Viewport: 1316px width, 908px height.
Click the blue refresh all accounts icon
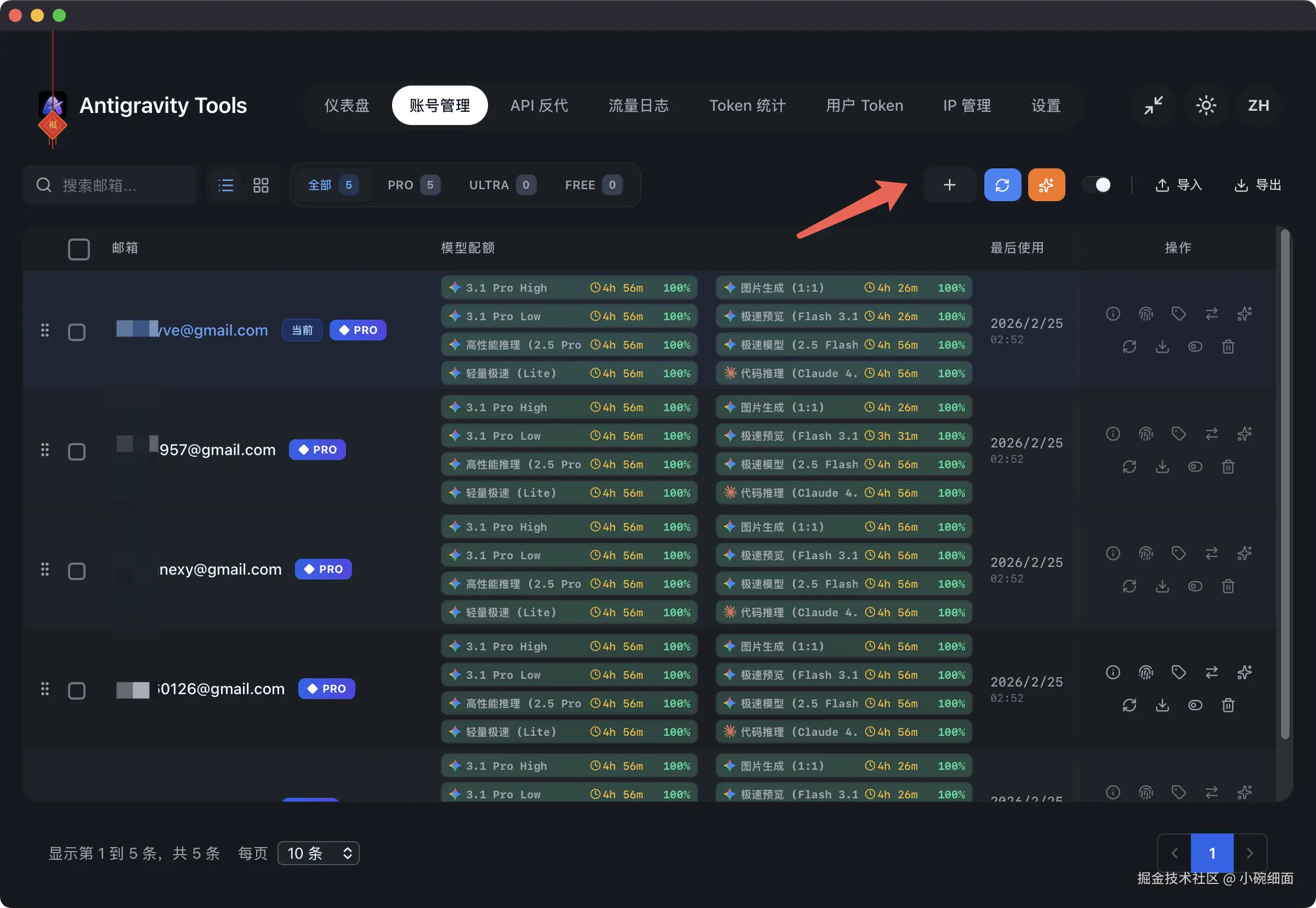pyautogui.click(x=1002, y=185)
